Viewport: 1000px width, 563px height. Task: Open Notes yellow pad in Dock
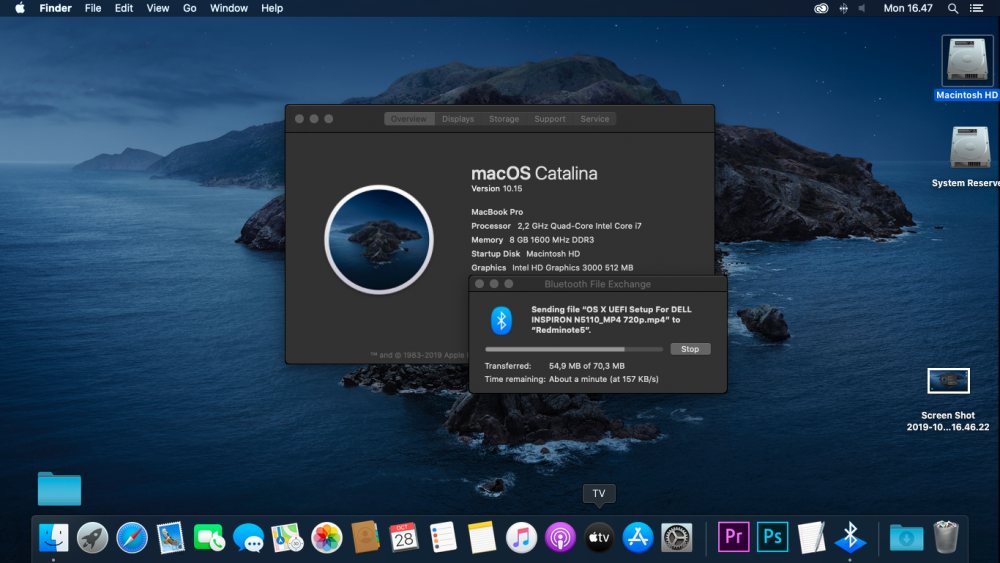[482, 537]
